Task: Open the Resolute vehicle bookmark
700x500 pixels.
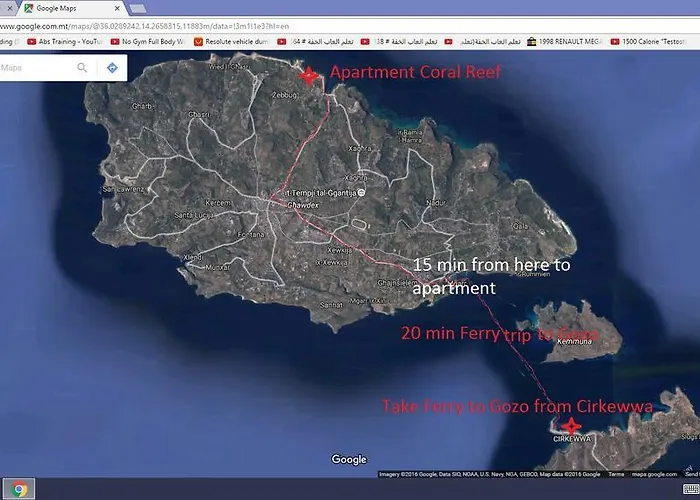Action: [232, 42]
